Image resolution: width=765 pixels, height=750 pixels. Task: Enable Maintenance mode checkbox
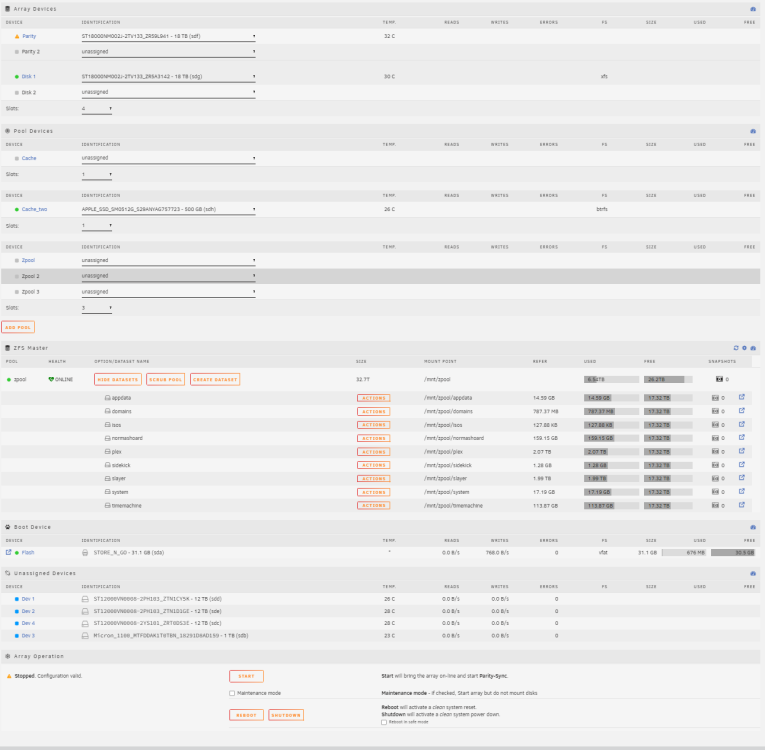(x=232, y=693)
